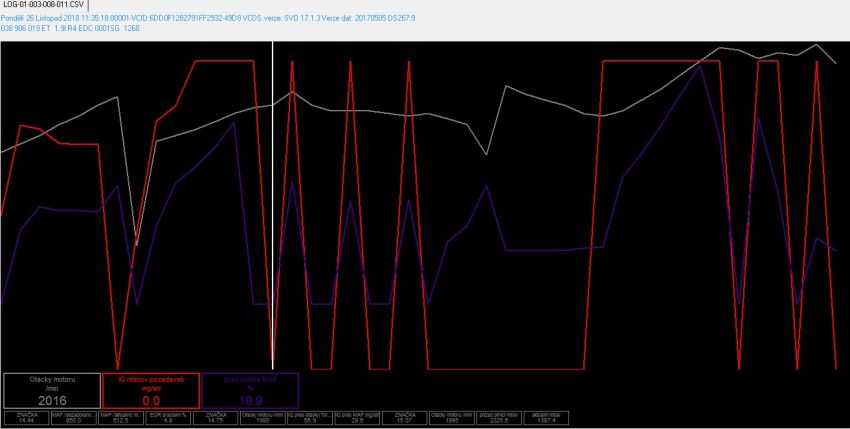This screenshot has width=850, height=429.
Task: Click the 2016 engine rpm value
Action: (x=52, y=400)
